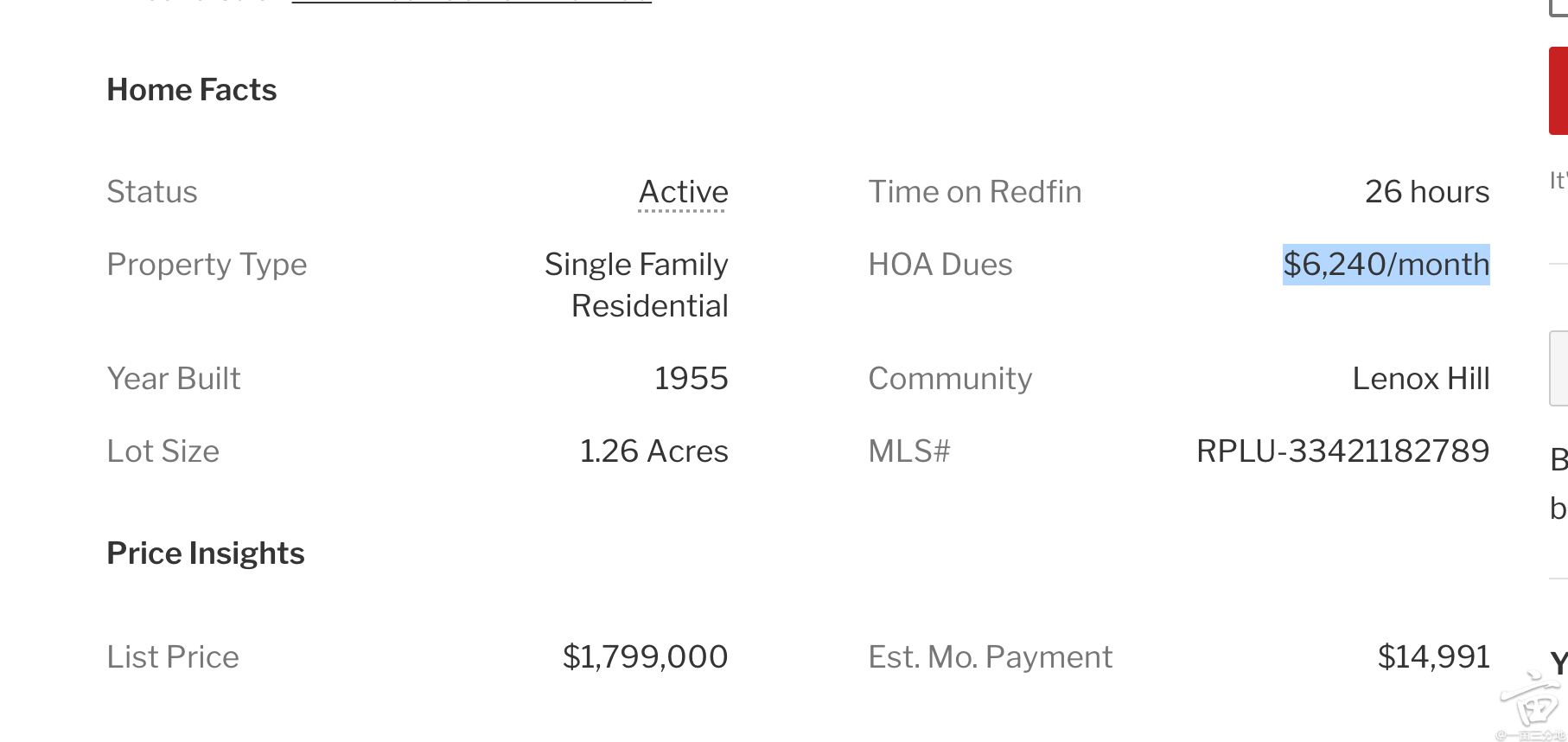Click the partially visible box at right edge
Image resolution: width=1568 pixels, height=742 pixels.
pyautogui.click(x=1558, y=368)
